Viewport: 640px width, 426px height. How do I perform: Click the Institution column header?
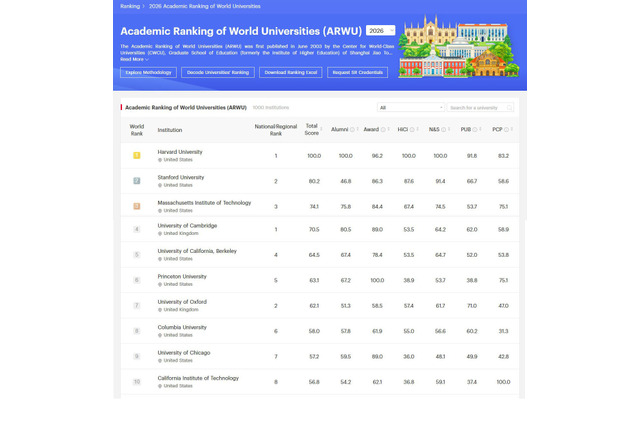click(170, 130)
